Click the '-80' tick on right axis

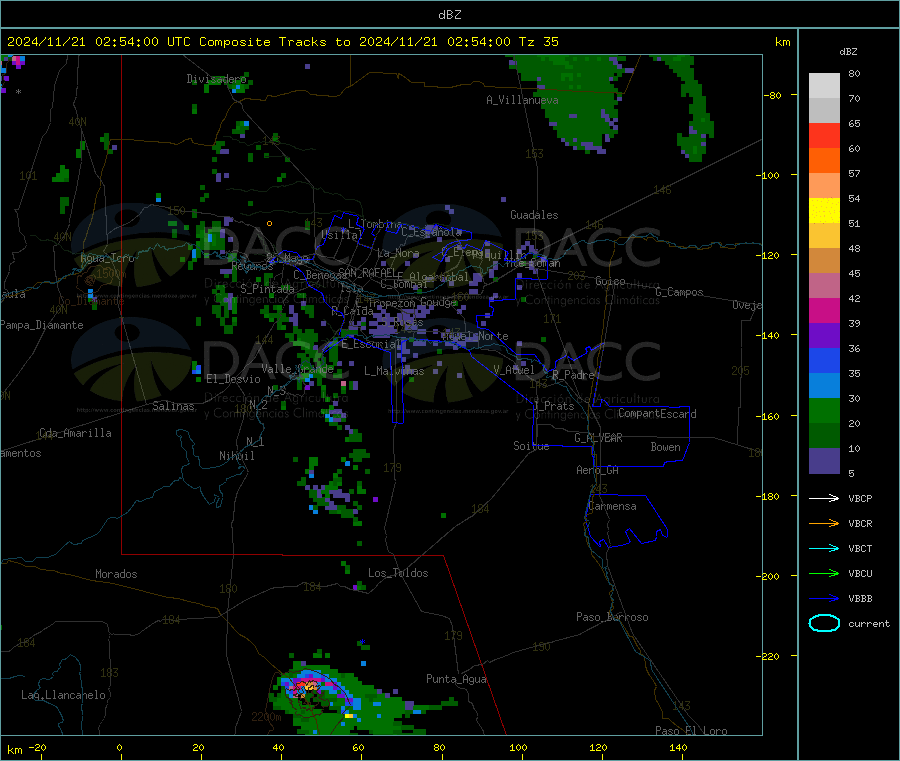[773, 95]
